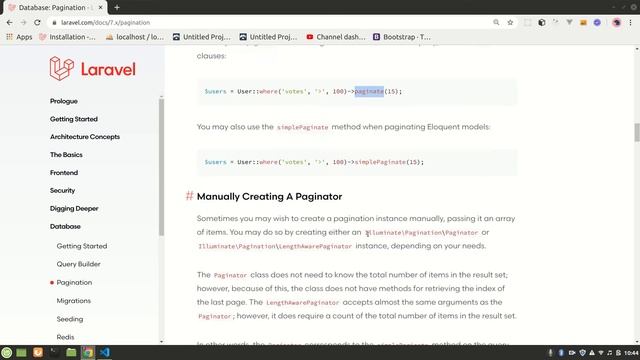Open the black cube extension icon
The image size is (640, 360).
[542, 22]
